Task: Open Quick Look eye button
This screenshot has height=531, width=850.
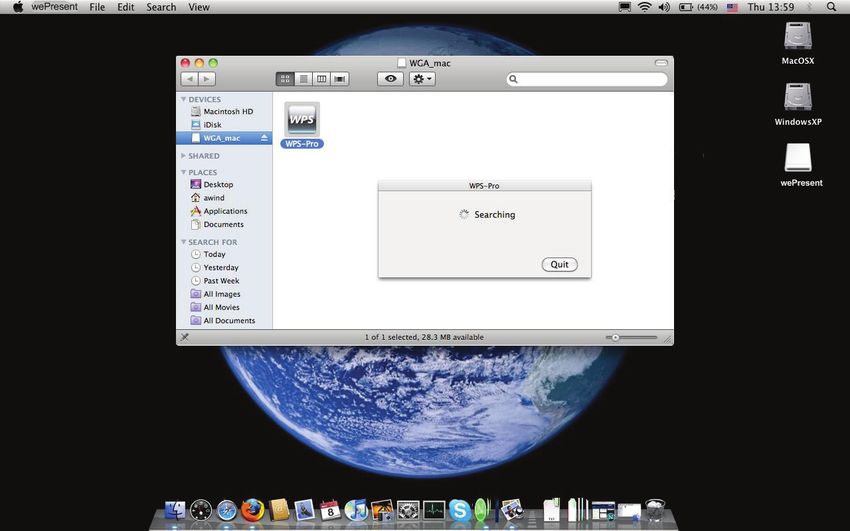Action: coord(390,79)
